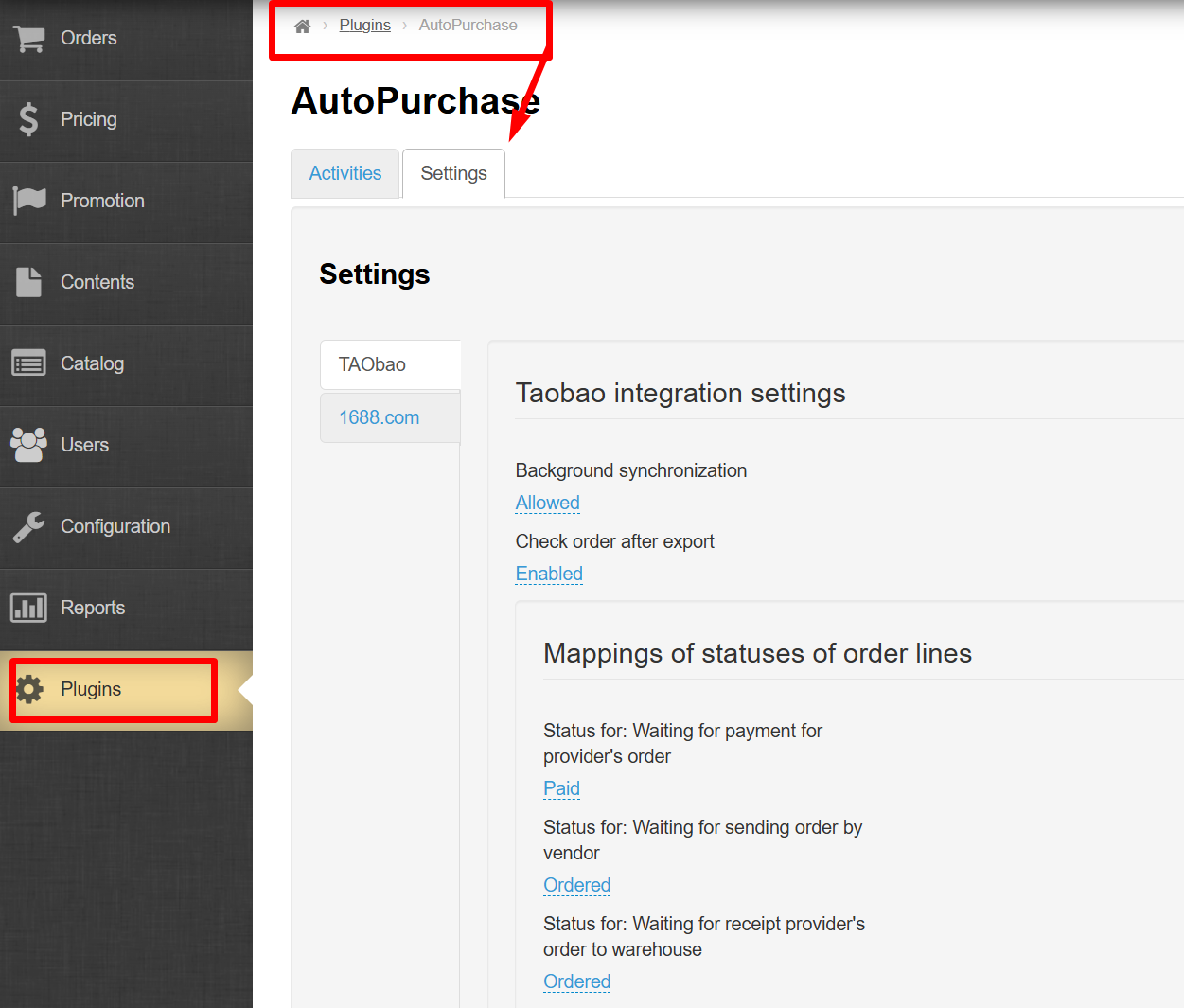
Task: Click the Orders shopping cart icon
Action: coord(28,39)
